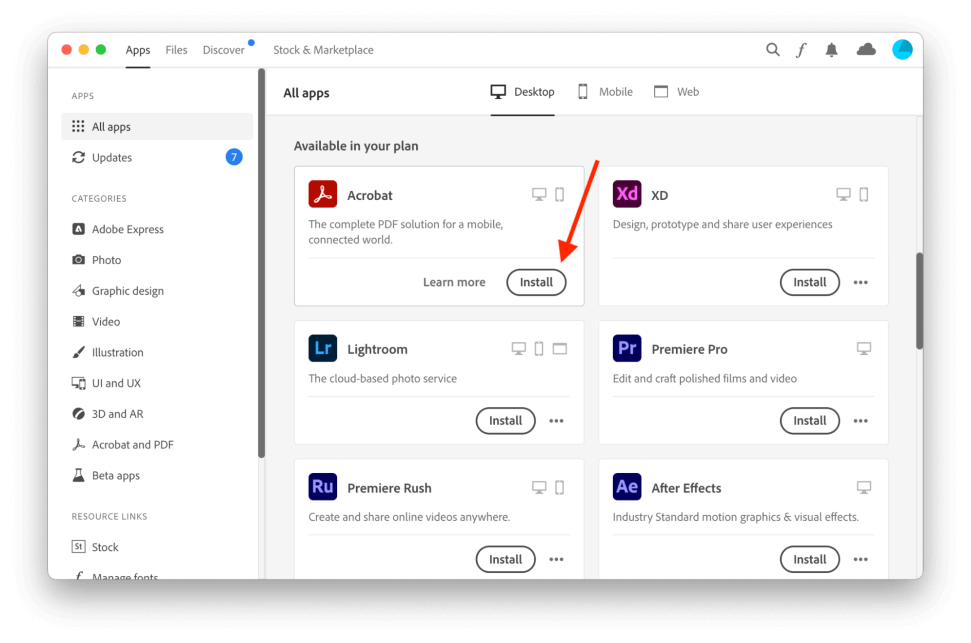Open Beta apps category

(x=106, y=476)
